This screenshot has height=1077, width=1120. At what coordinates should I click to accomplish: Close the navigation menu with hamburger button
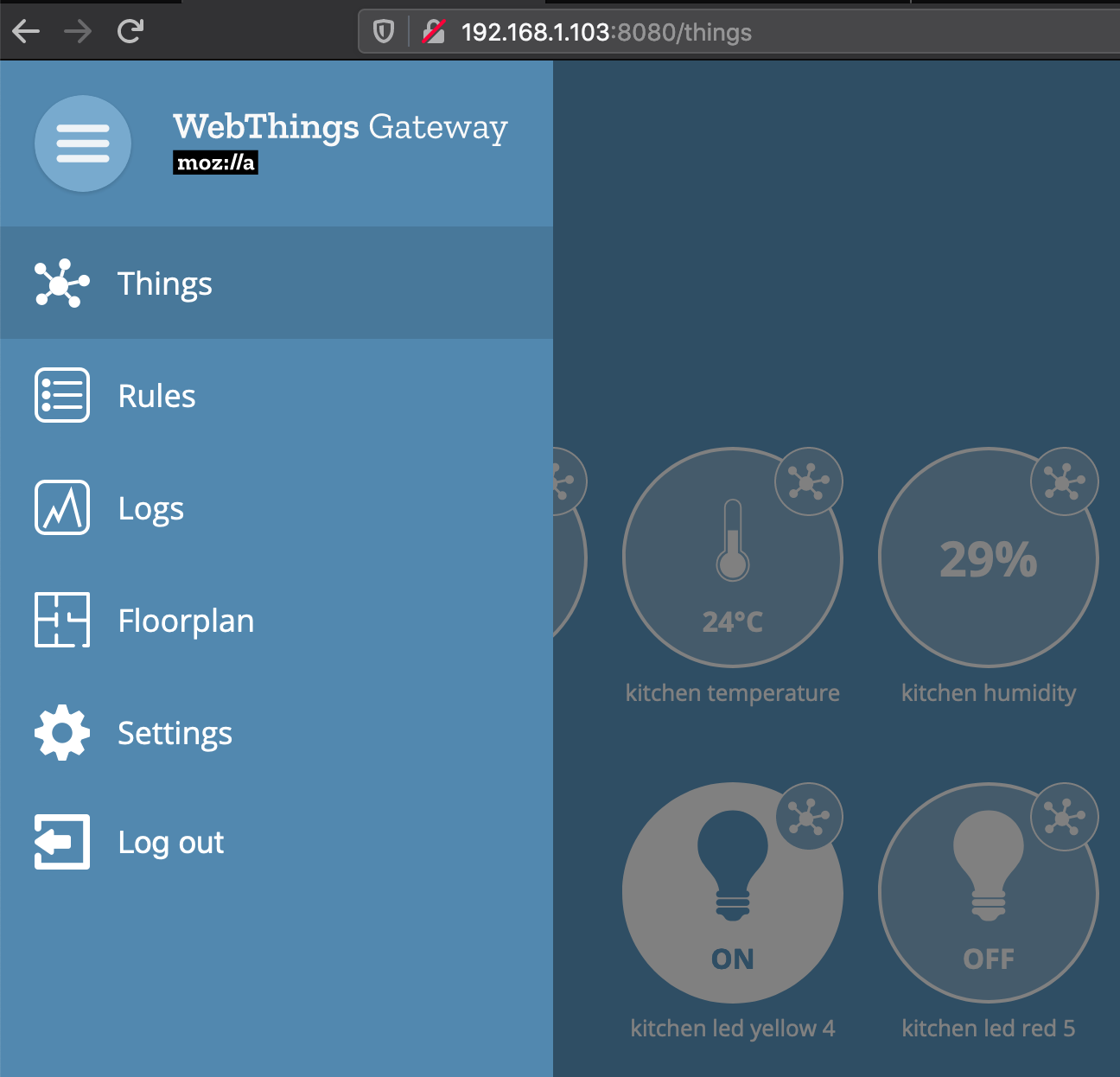pos(82,143)
